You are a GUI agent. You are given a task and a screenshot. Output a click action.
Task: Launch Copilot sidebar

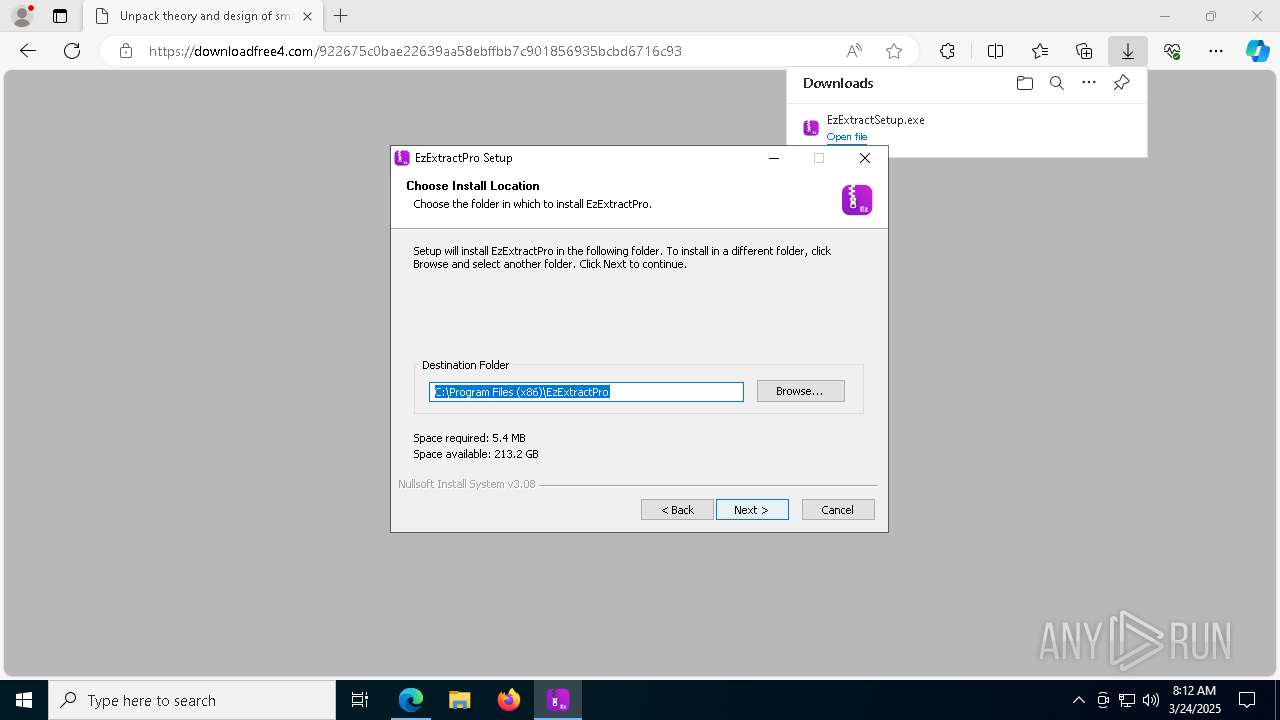(x=1257, y=51)
